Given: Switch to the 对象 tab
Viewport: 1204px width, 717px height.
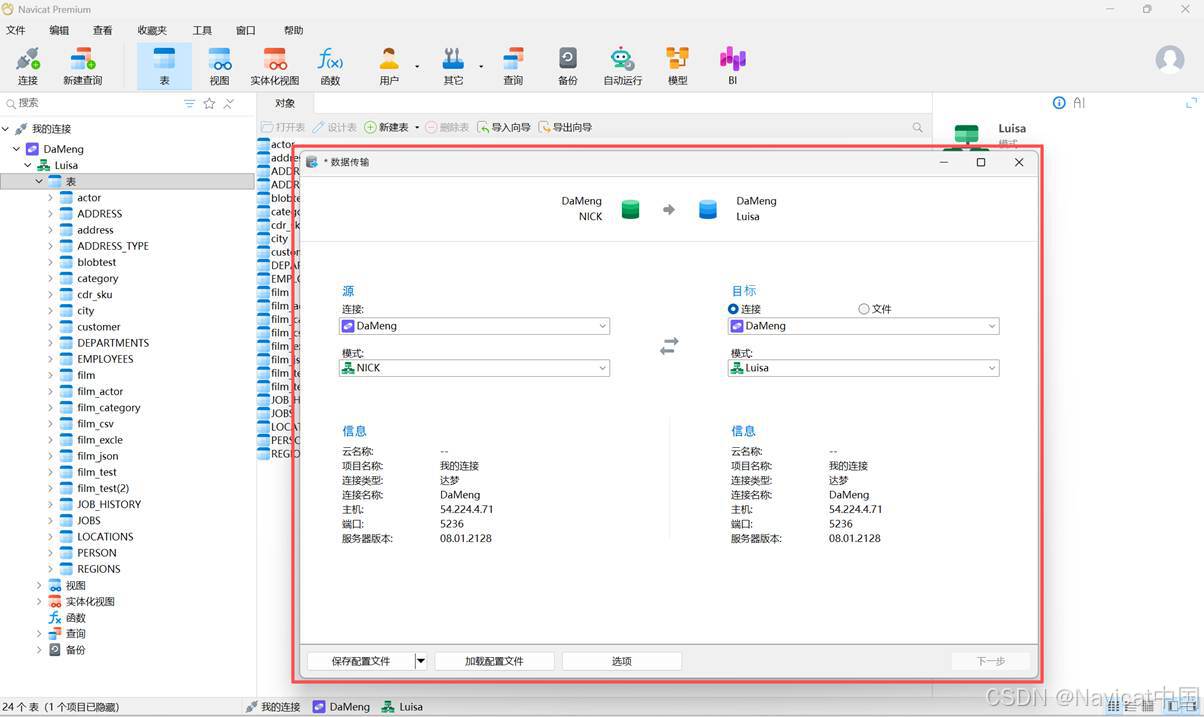Looking at the screenshot, I should coord(285,103).
